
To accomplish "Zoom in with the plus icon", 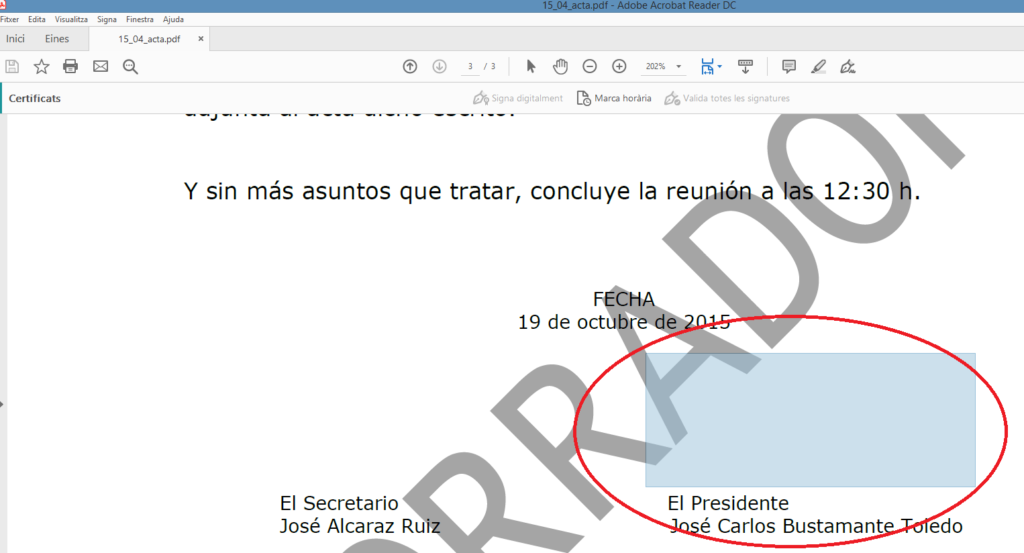I will pos(619,67).
